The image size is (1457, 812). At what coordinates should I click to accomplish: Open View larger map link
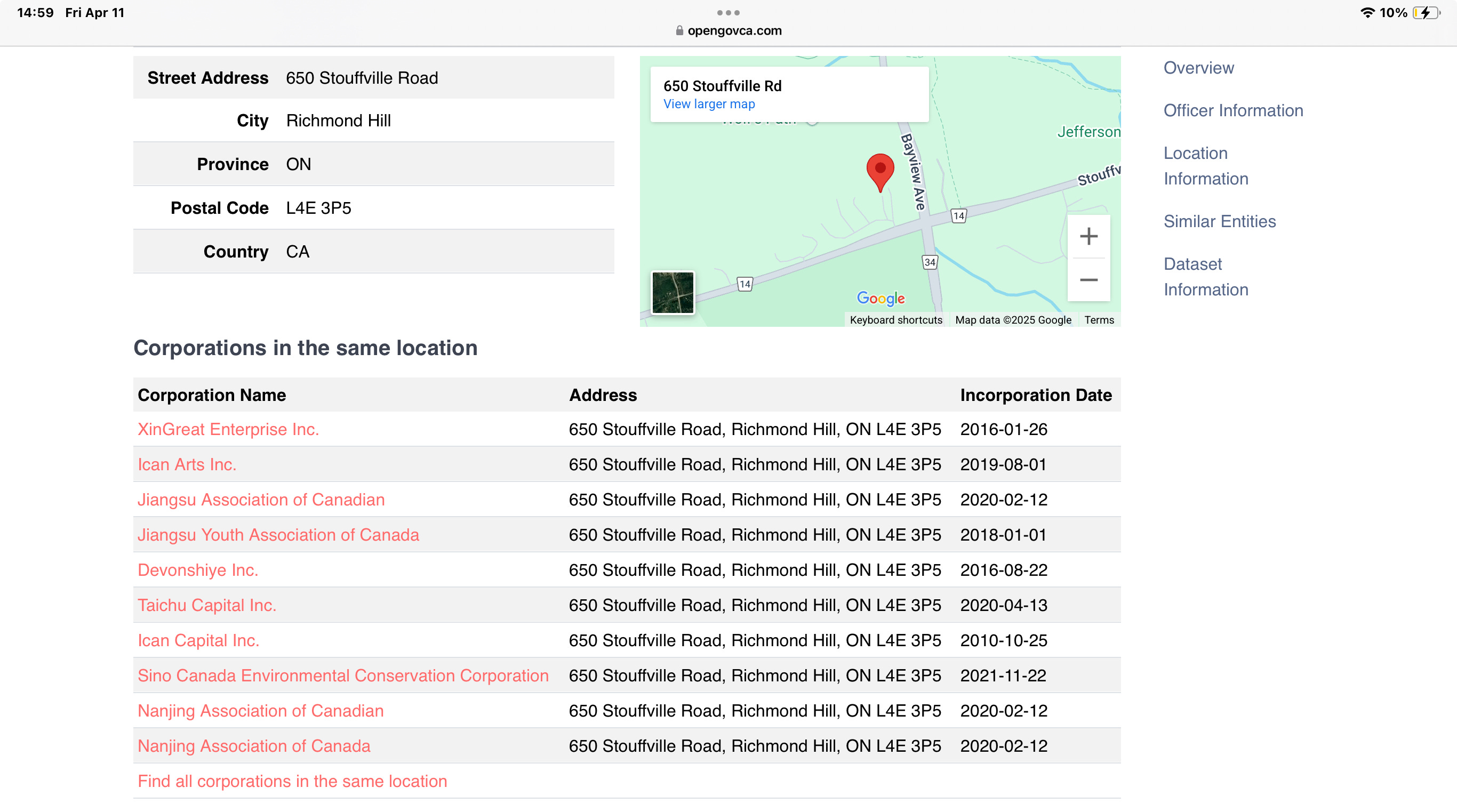click(709, 104)
